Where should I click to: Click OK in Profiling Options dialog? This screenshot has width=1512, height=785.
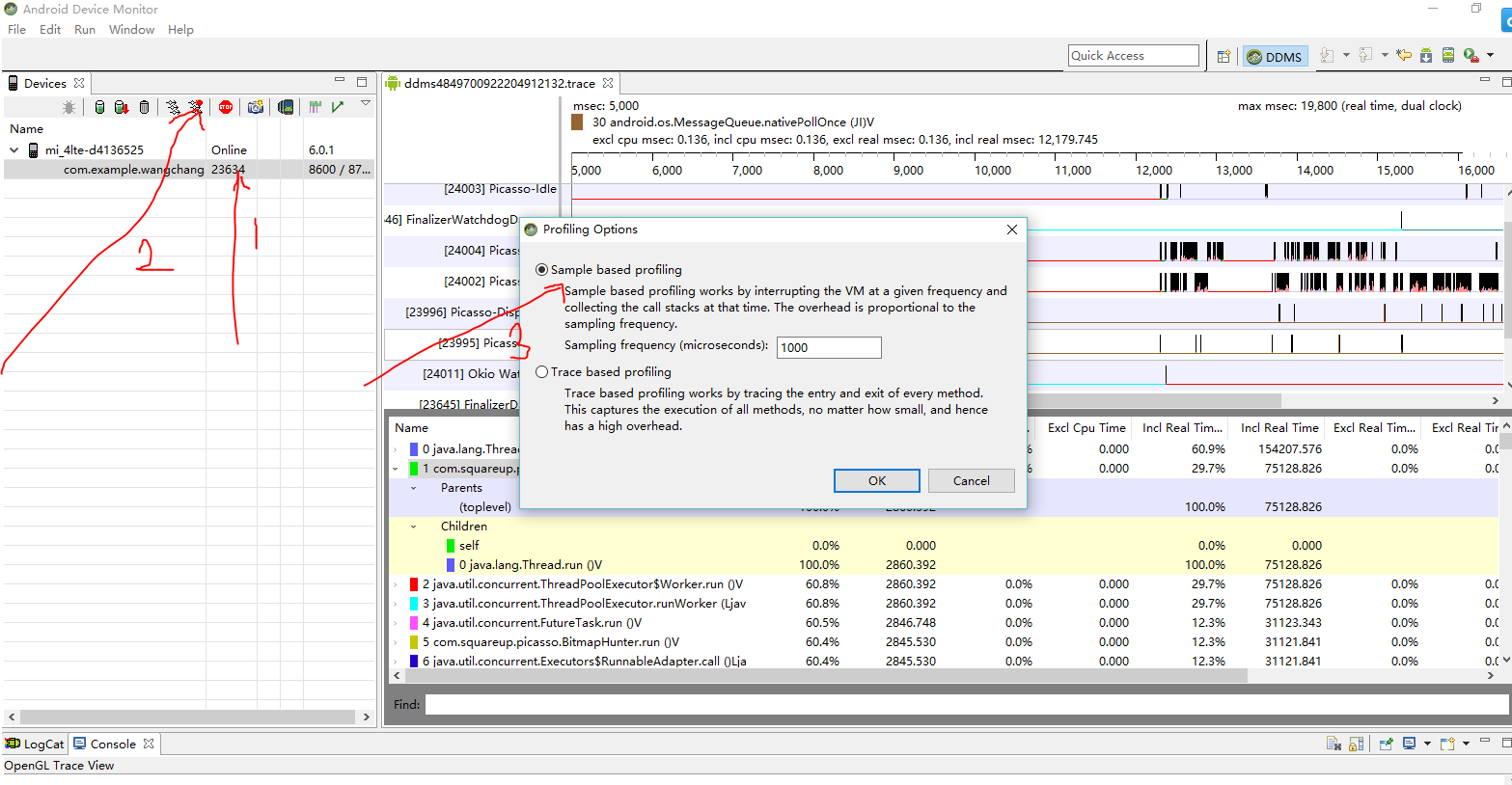click(877, 481)
